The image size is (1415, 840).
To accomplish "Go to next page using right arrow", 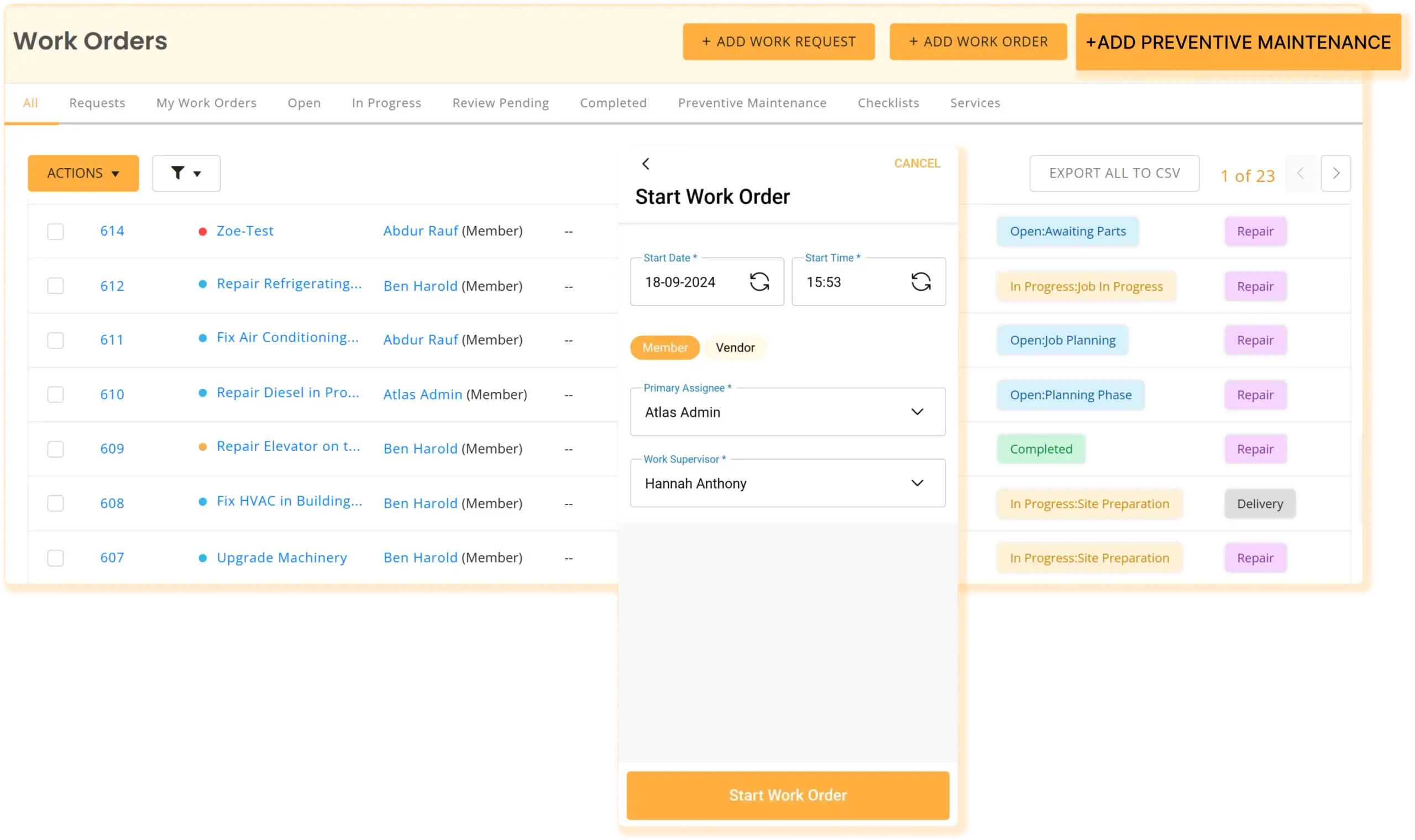I will point(1336,173).
